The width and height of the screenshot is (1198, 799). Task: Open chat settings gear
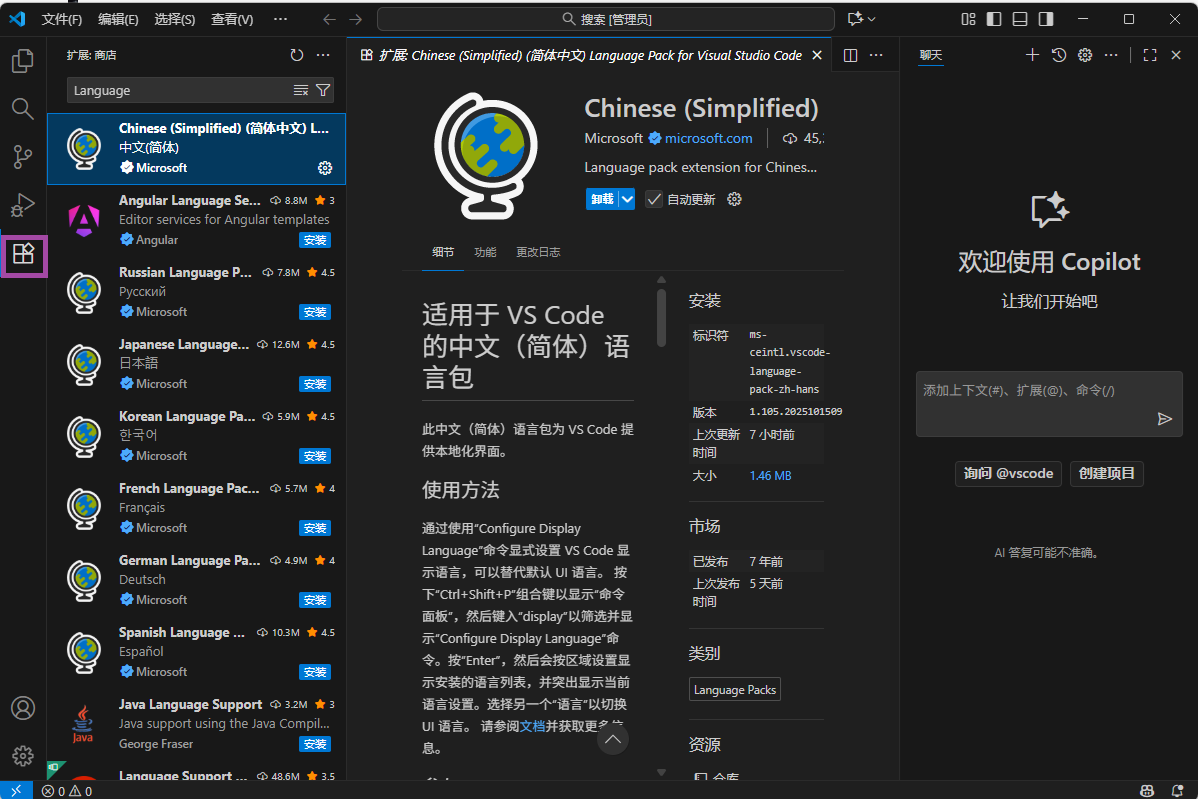tap(1085, 55)
